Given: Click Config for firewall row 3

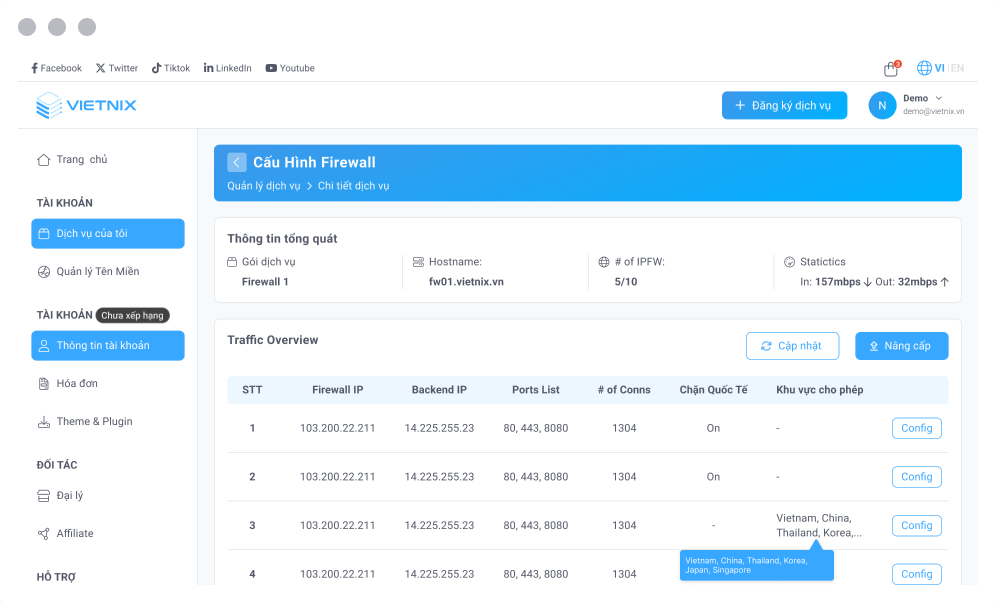Looking at the screenshot, I should pyautogui.click(x=916, y=525).
